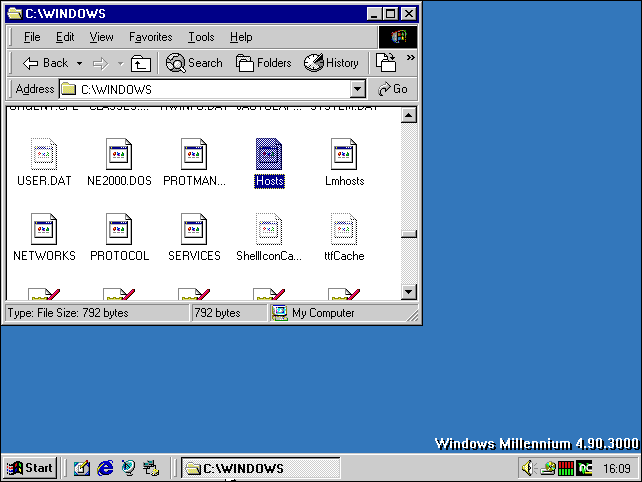The width and height of the screenshot is (642, 482).
Task: Minimize the C:\WINDOWS window
Action: pyautogui.click(x=373, y=14)
